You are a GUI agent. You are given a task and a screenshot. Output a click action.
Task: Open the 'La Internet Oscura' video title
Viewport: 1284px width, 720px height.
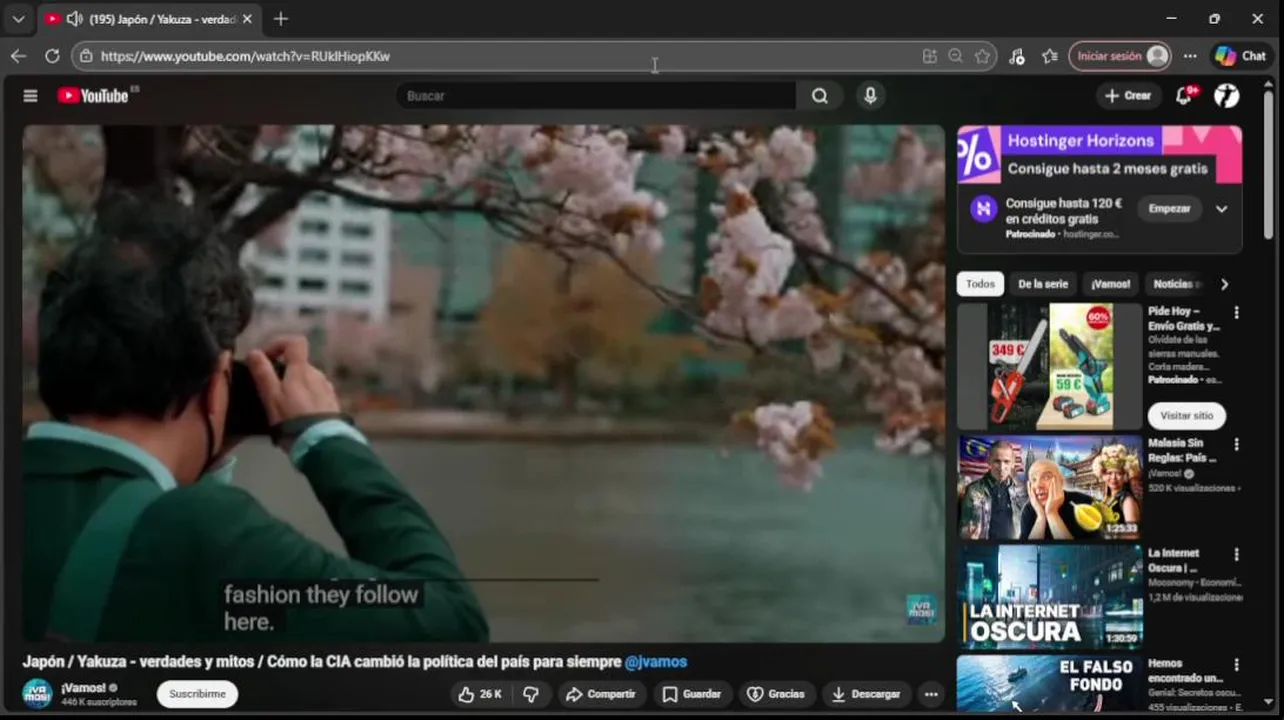tap(1174, 560)
